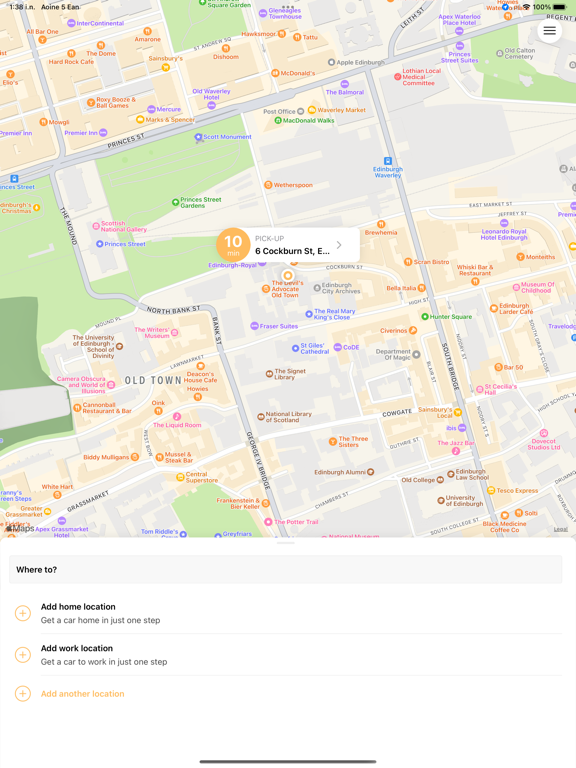Tap The Liquid Room venue pin
The width and height of the screenshot is (576, 768).
(177, 416)
